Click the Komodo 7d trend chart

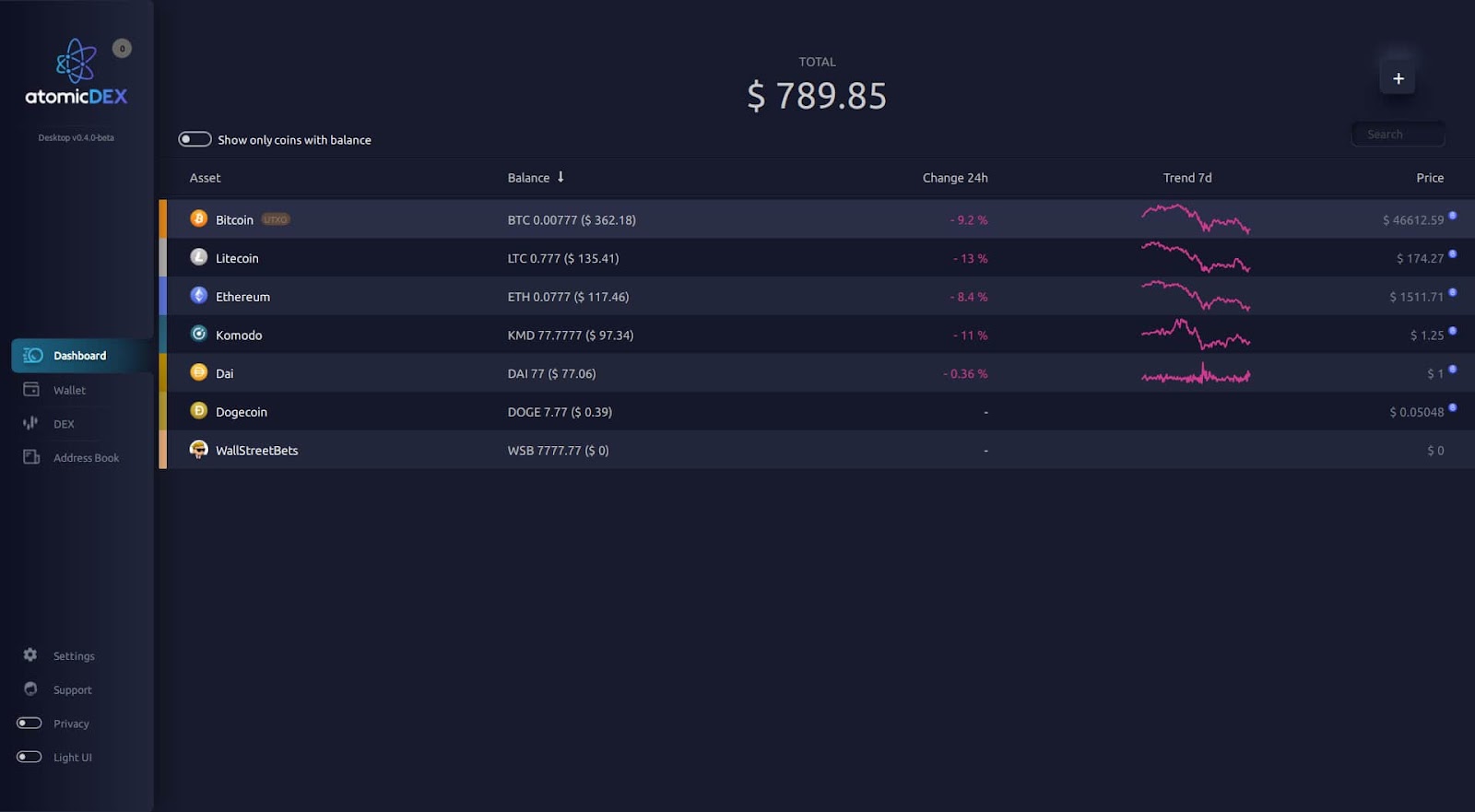(x=1196, y=335)
